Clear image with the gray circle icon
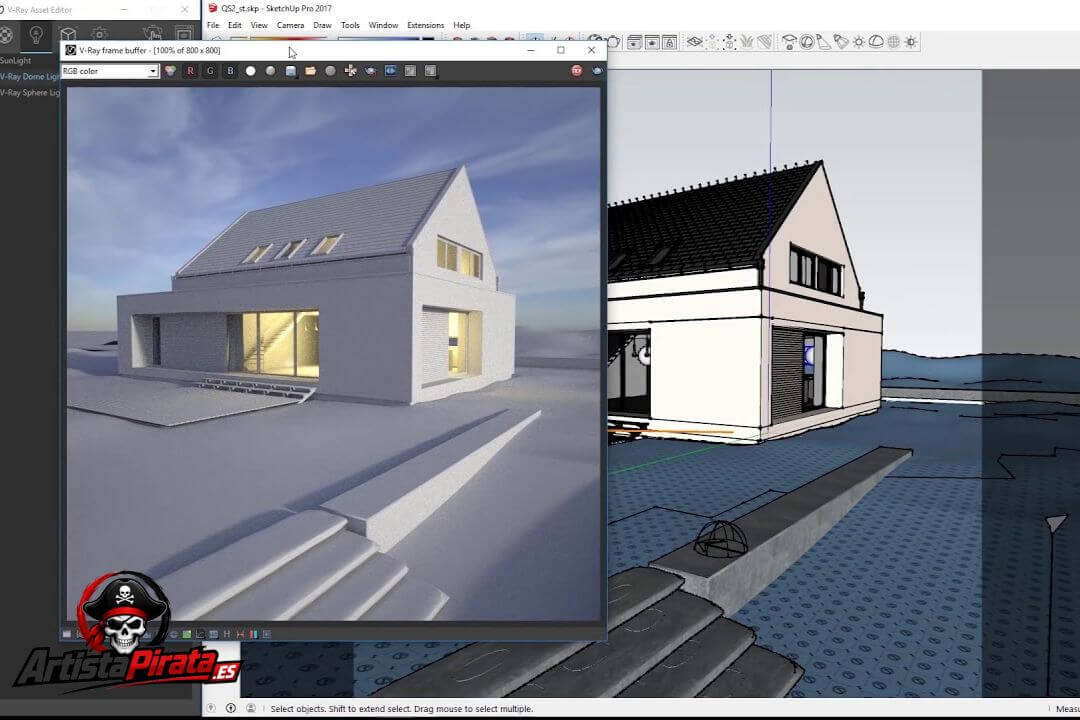The height and width of the screenshot is (720, 1080). pyautogui.click(x=331, y=71)
